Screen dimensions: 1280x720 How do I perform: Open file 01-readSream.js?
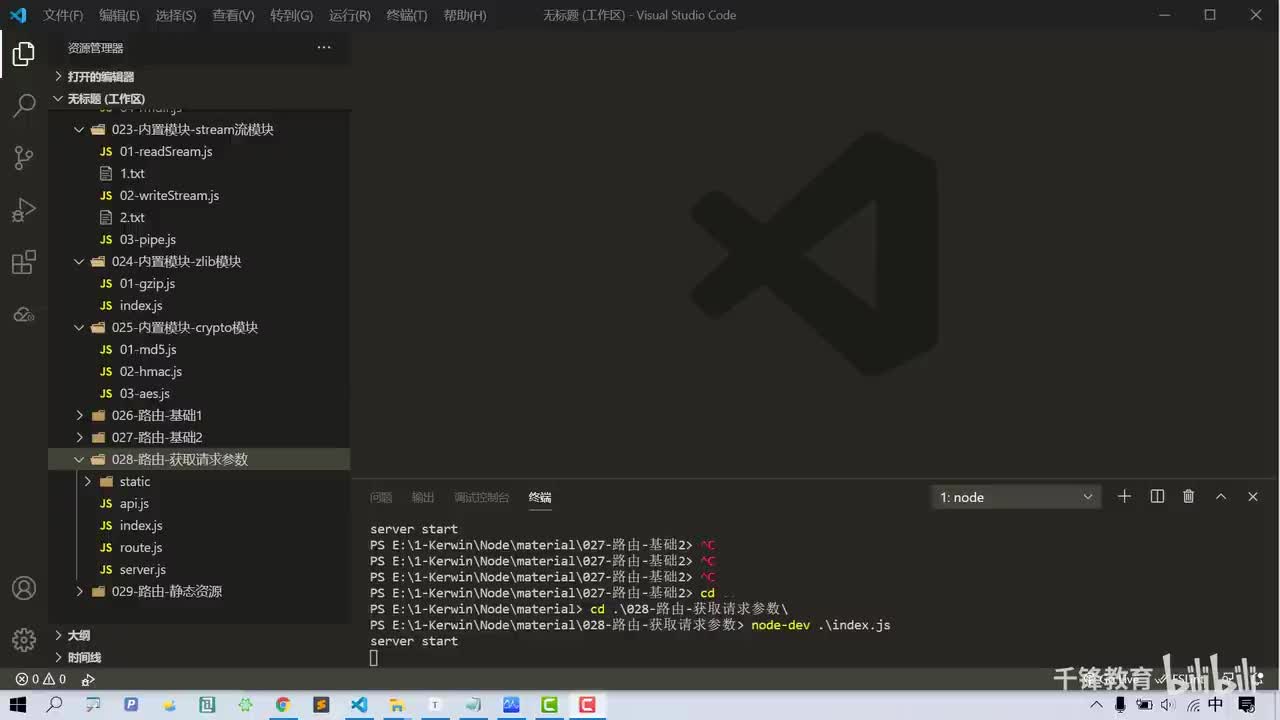pos(199,151)
